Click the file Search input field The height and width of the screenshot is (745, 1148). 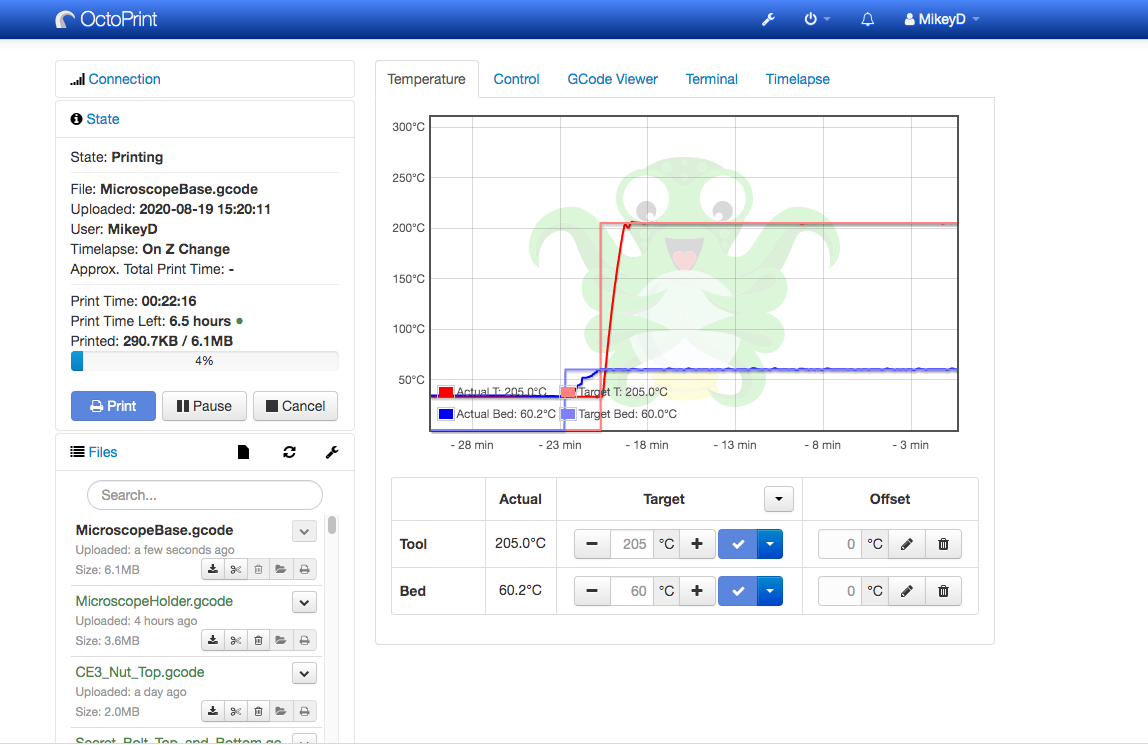click(205, 495)
